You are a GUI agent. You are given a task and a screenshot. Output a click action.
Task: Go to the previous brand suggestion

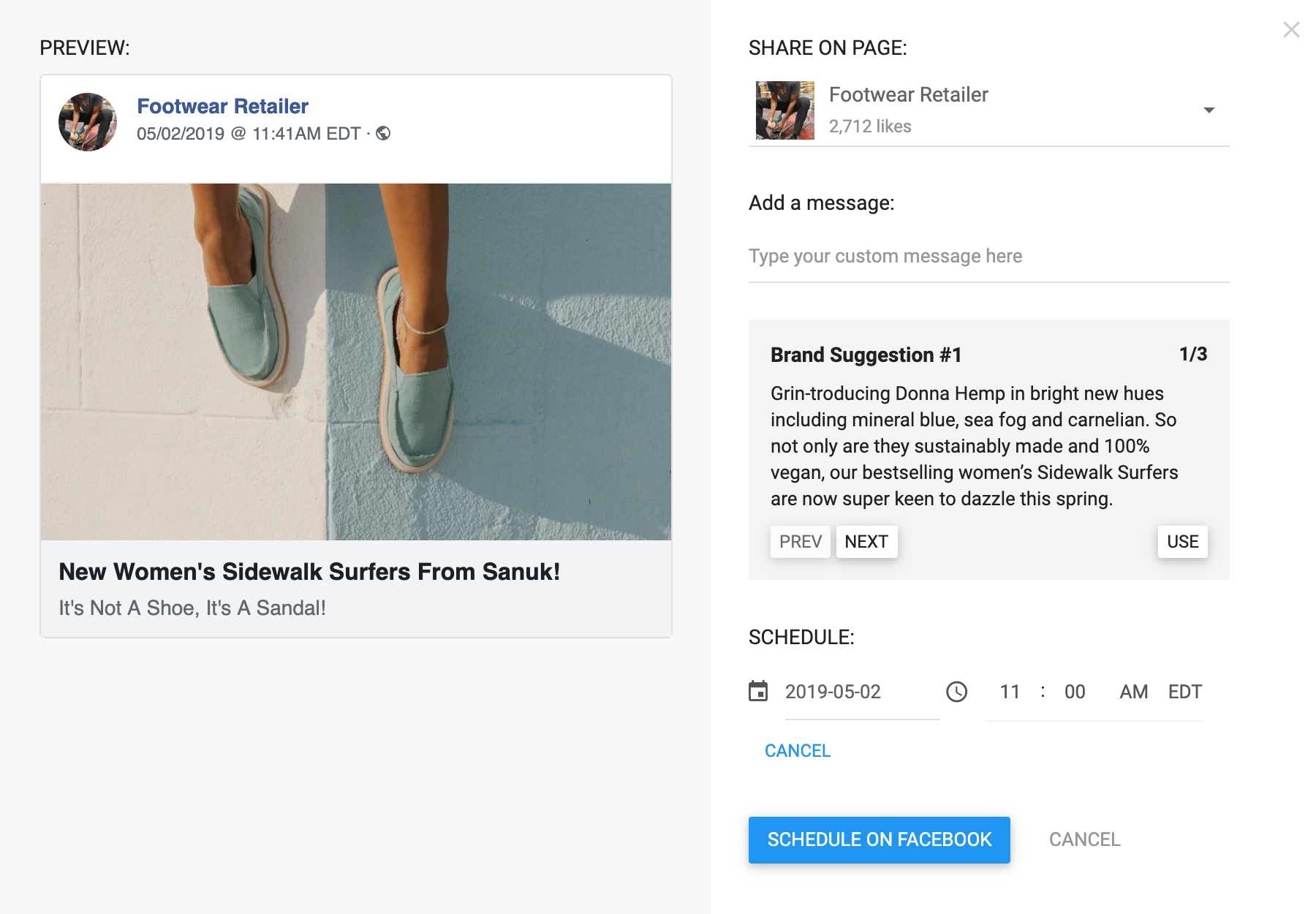(x=800, y=542)
